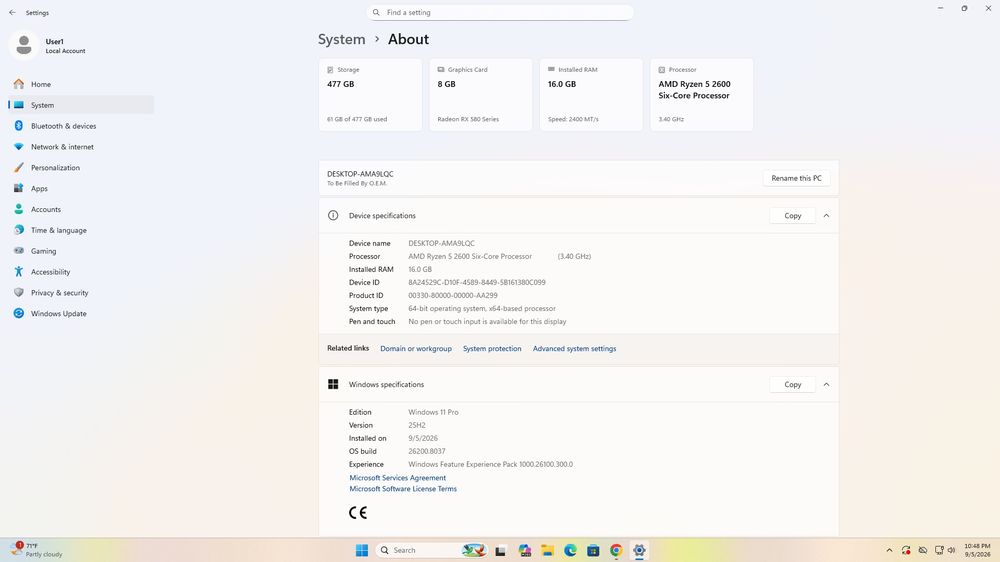Show hidden system tray icons
The image size is (1000, 562).
pyautogui.click(x=889, y=551)
